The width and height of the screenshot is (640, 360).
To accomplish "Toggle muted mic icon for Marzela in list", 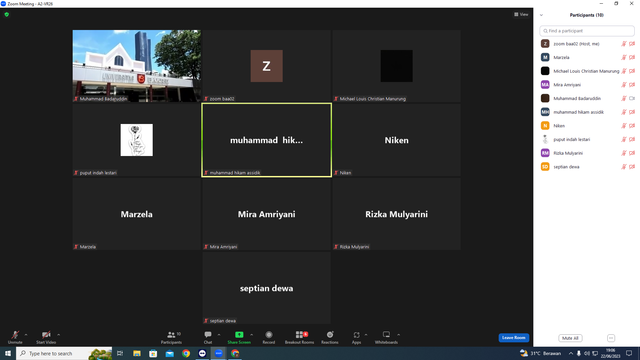I will pos(624,58).
